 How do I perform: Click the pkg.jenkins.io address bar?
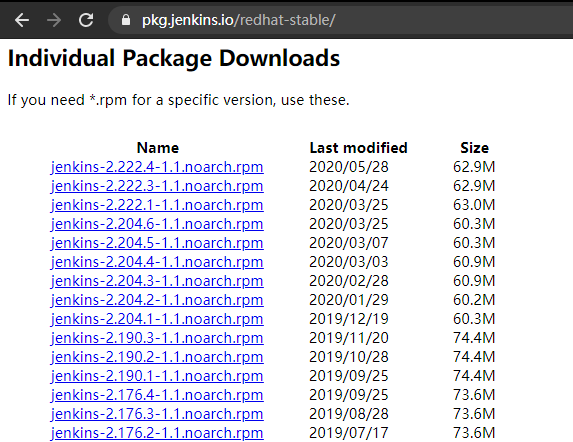(340, 20)
